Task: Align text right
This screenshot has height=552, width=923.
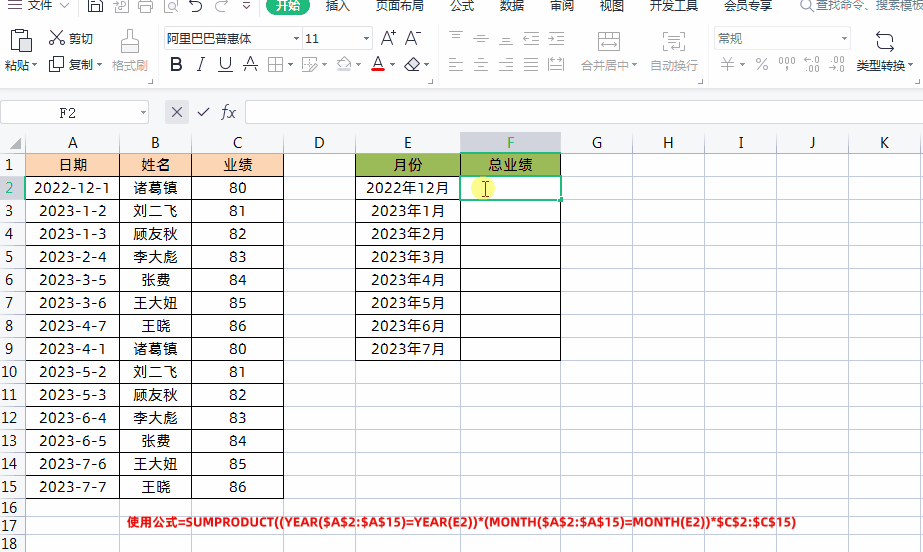Action: click(x=506, y=64)
